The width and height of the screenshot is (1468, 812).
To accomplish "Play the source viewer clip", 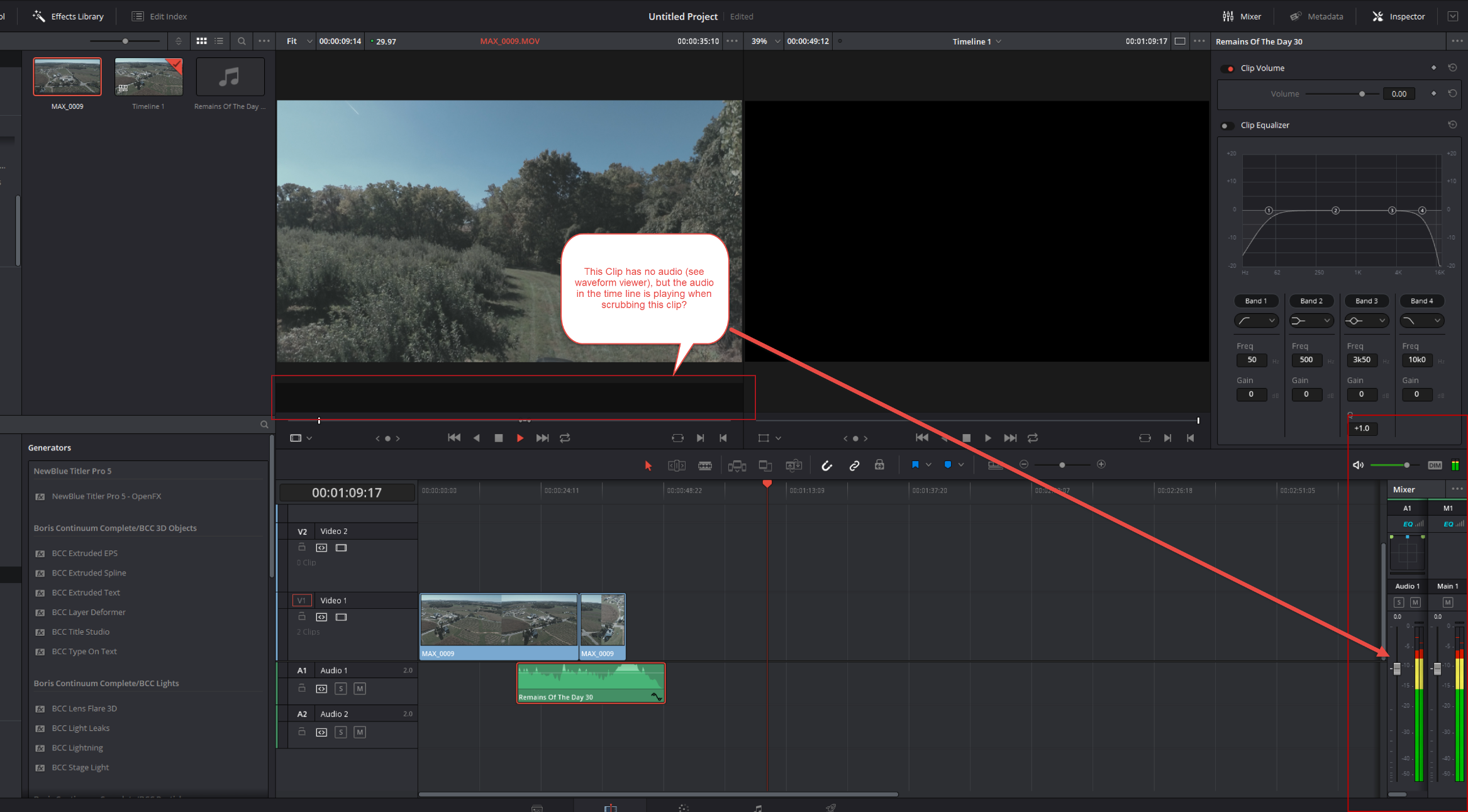I will point(520,438).
